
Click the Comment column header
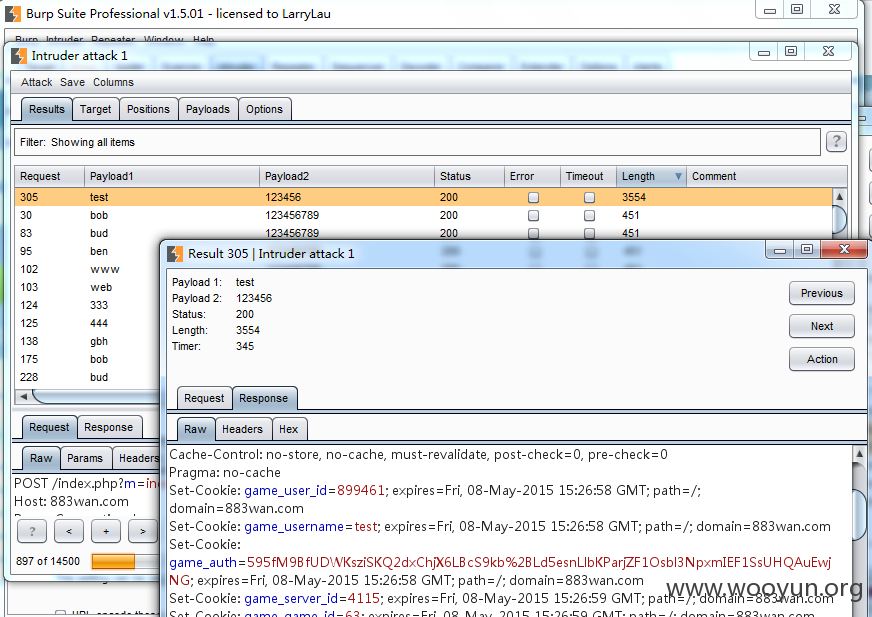(x=767, y=176)
